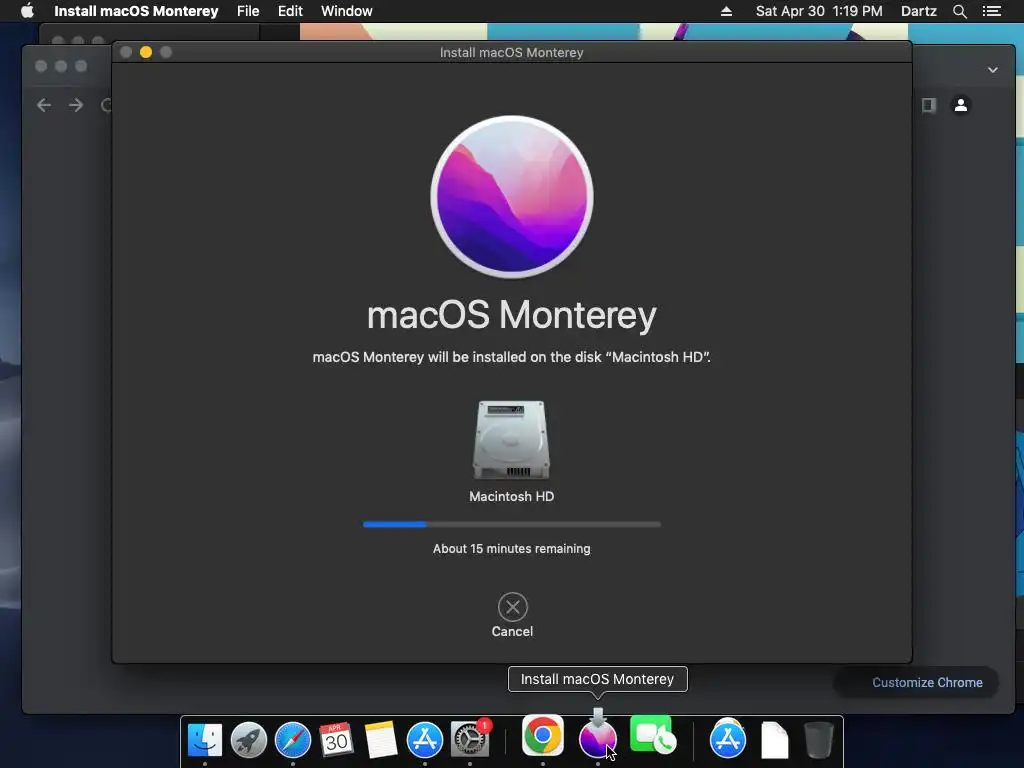The width and height of the screenshot is (1024, 768).
Task: Click the Macintosh HD disk icon
Action: coord(511,440)
